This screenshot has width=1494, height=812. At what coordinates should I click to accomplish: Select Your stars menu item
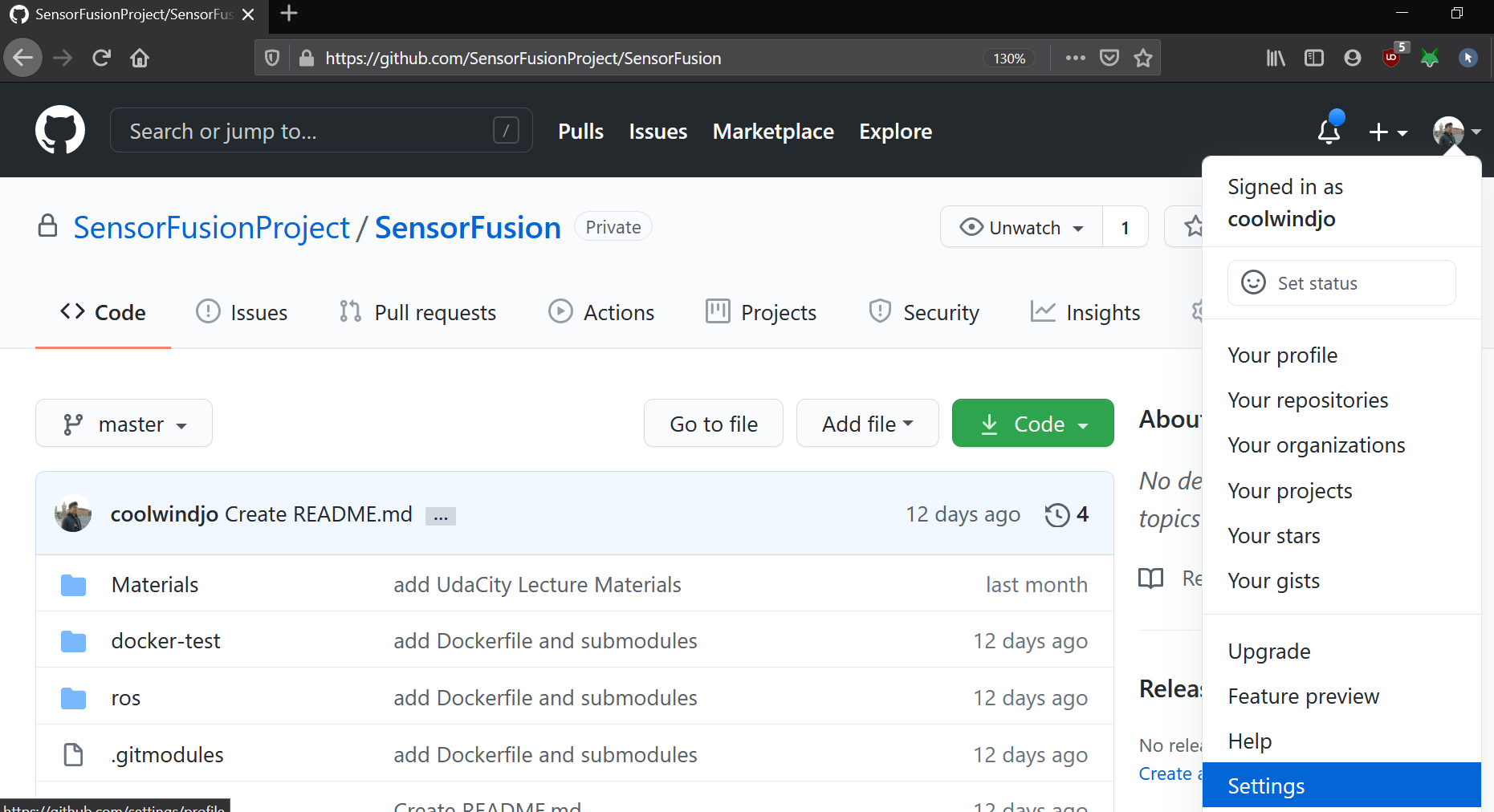[x=1341, y=536]
